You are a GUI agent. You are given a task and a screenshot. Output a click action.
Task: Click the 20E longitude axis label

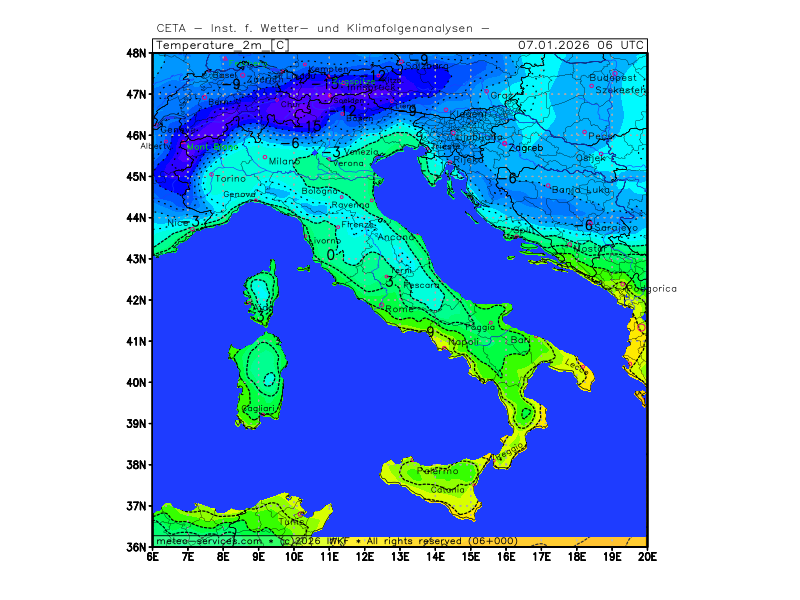[647, 556]
